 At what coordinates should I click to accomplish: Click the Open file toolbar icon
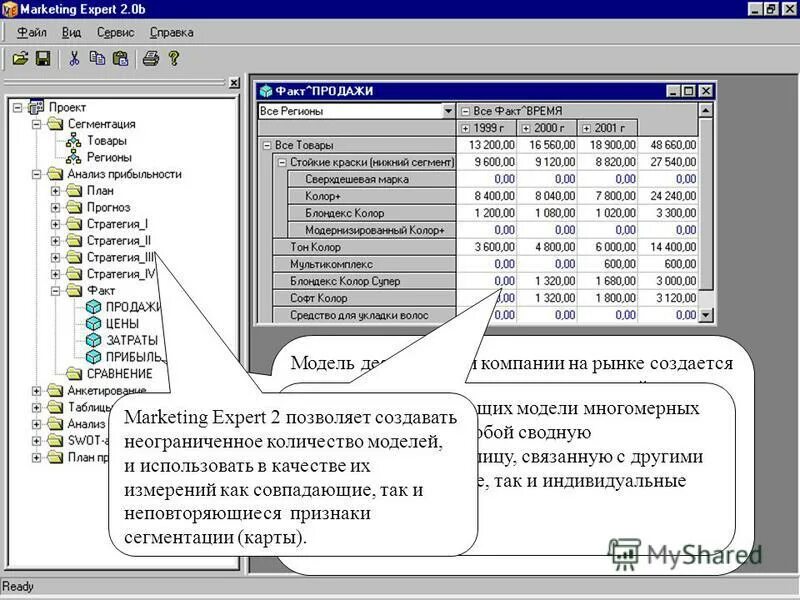tap(20, 59)
